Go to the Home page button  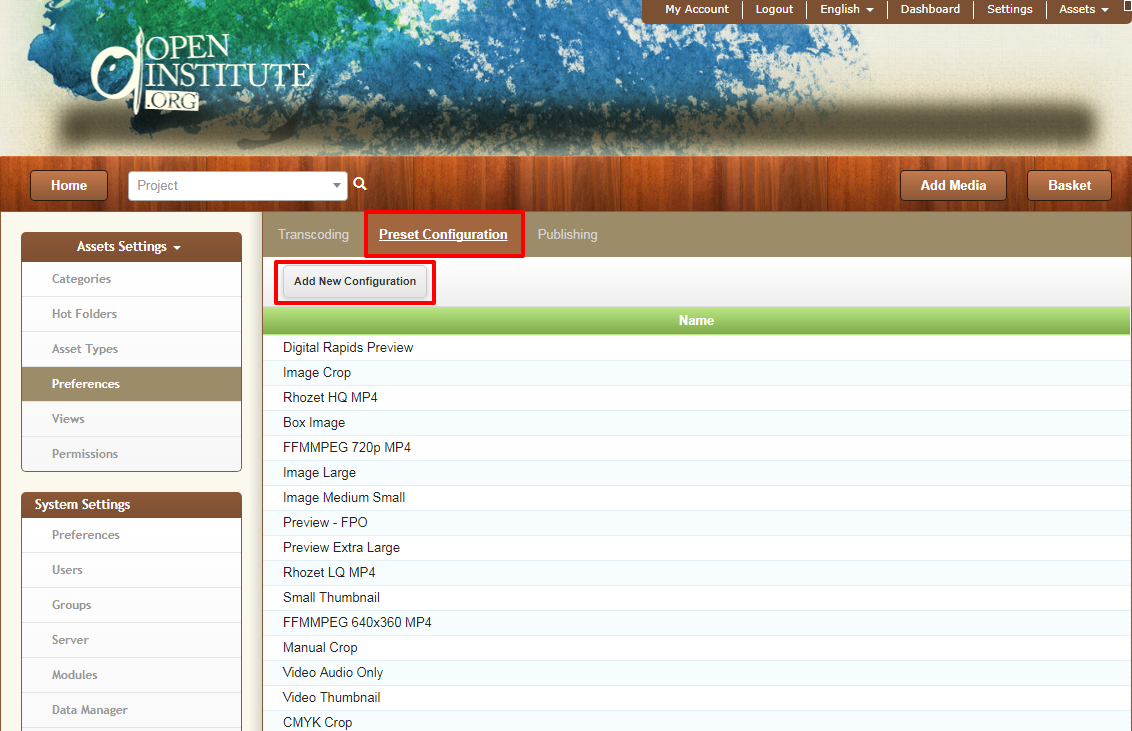tap(69, 185)
